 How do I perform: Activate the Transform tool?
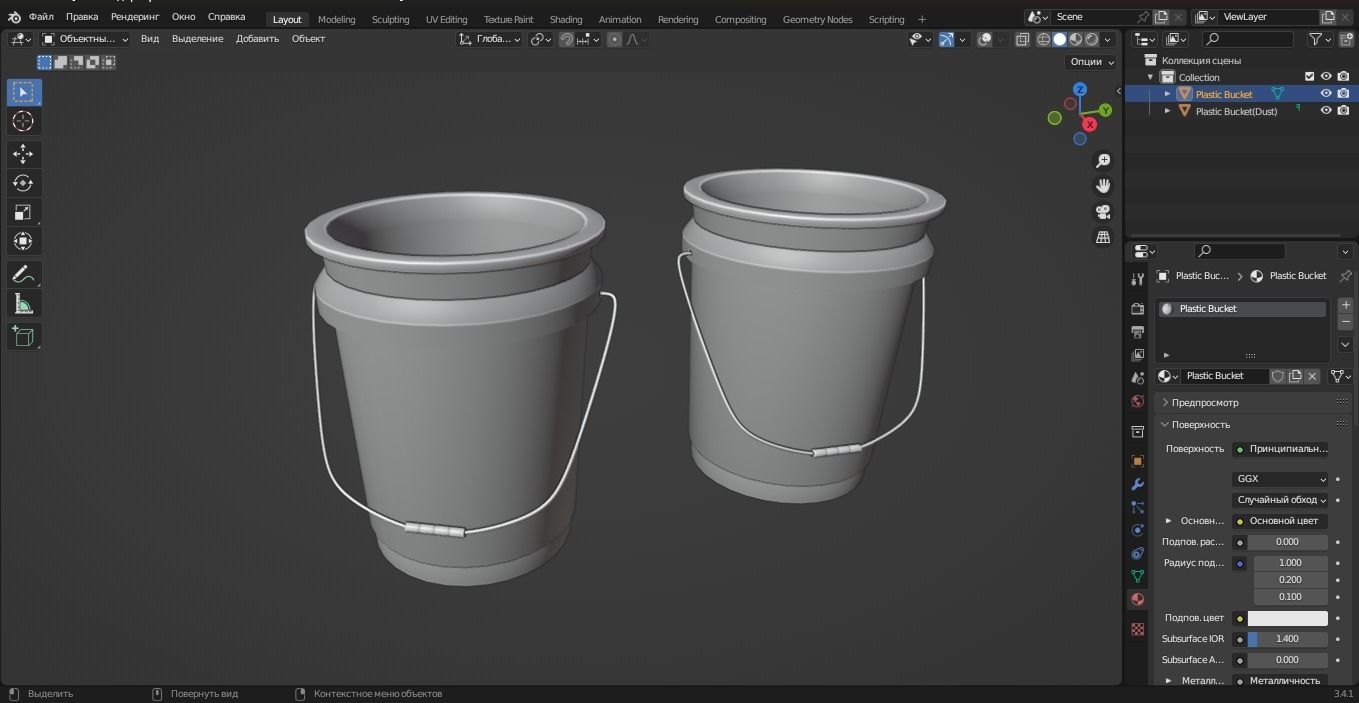click(x=23, y=241)
